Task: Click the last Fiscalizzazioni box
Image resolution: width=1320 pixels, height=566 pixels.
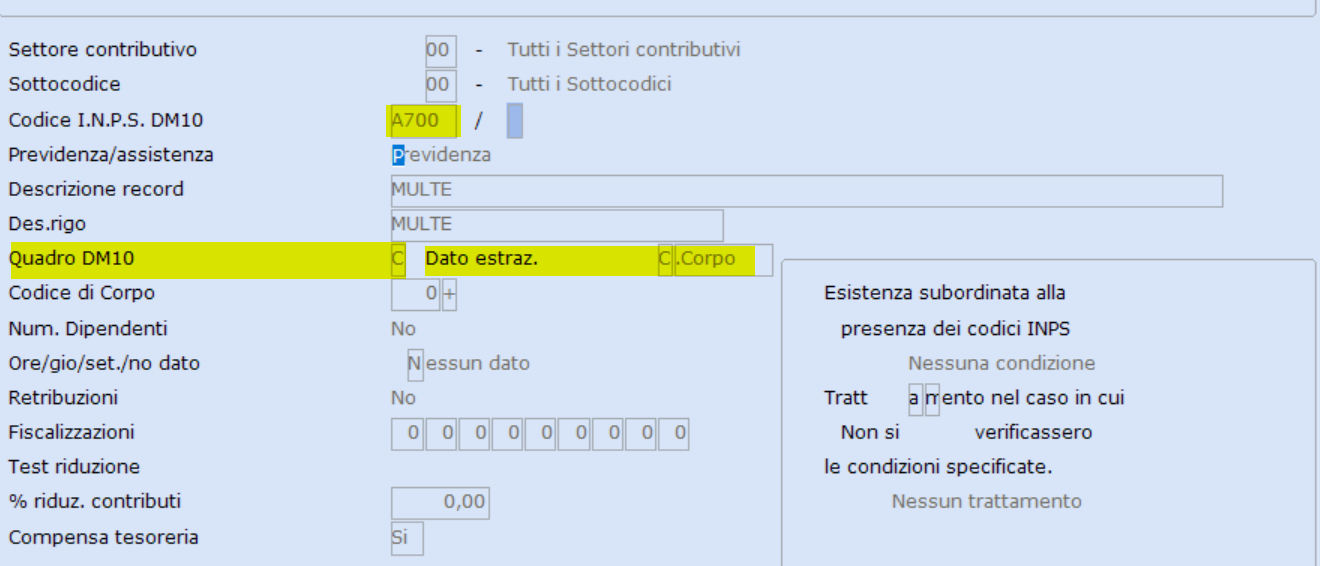Action: tap(674, 433)
